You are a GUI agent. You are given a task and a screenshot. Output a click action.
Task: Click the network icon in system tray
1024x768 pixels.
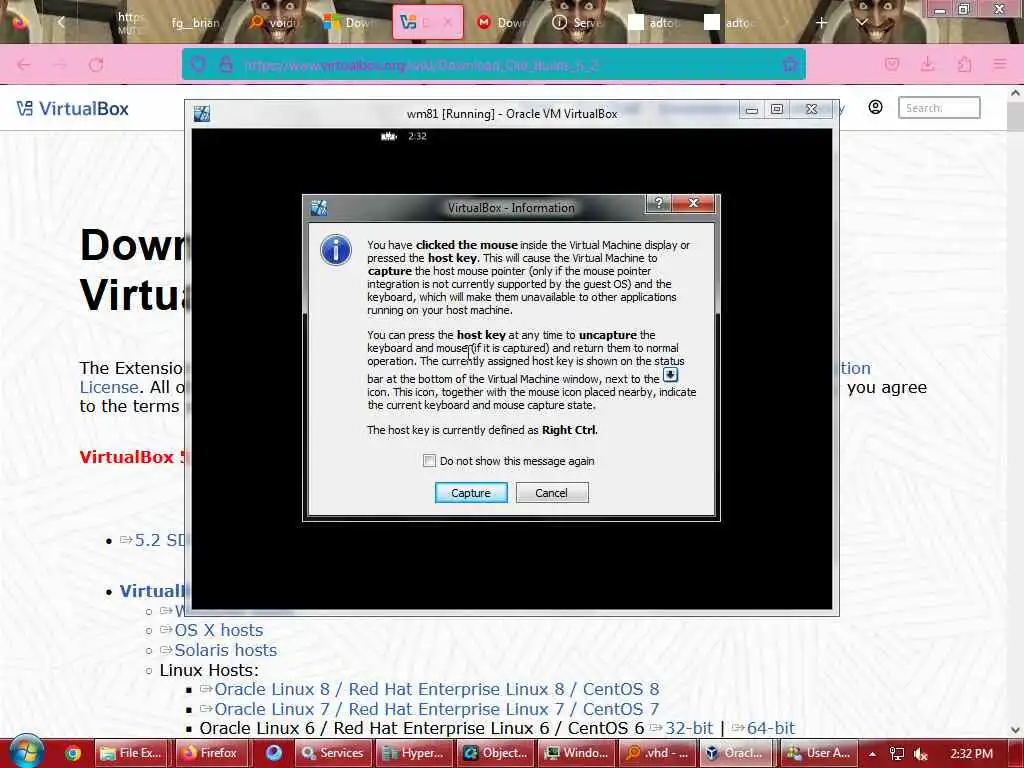[897, 754]
